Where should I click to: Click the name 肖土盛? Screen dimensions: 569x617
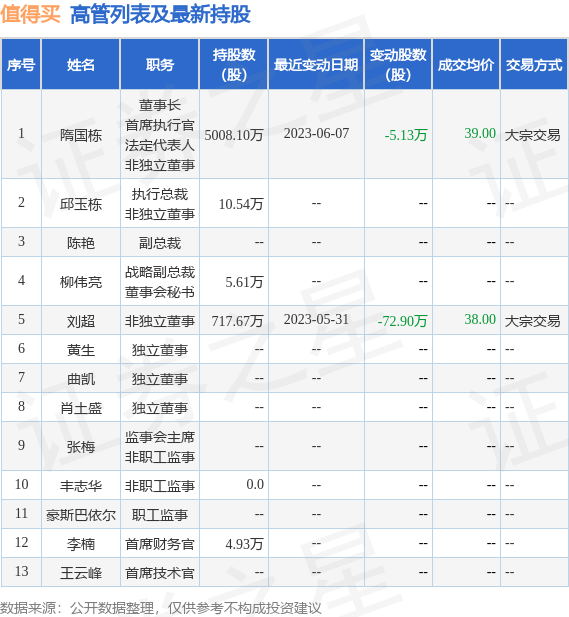point(81,408)
